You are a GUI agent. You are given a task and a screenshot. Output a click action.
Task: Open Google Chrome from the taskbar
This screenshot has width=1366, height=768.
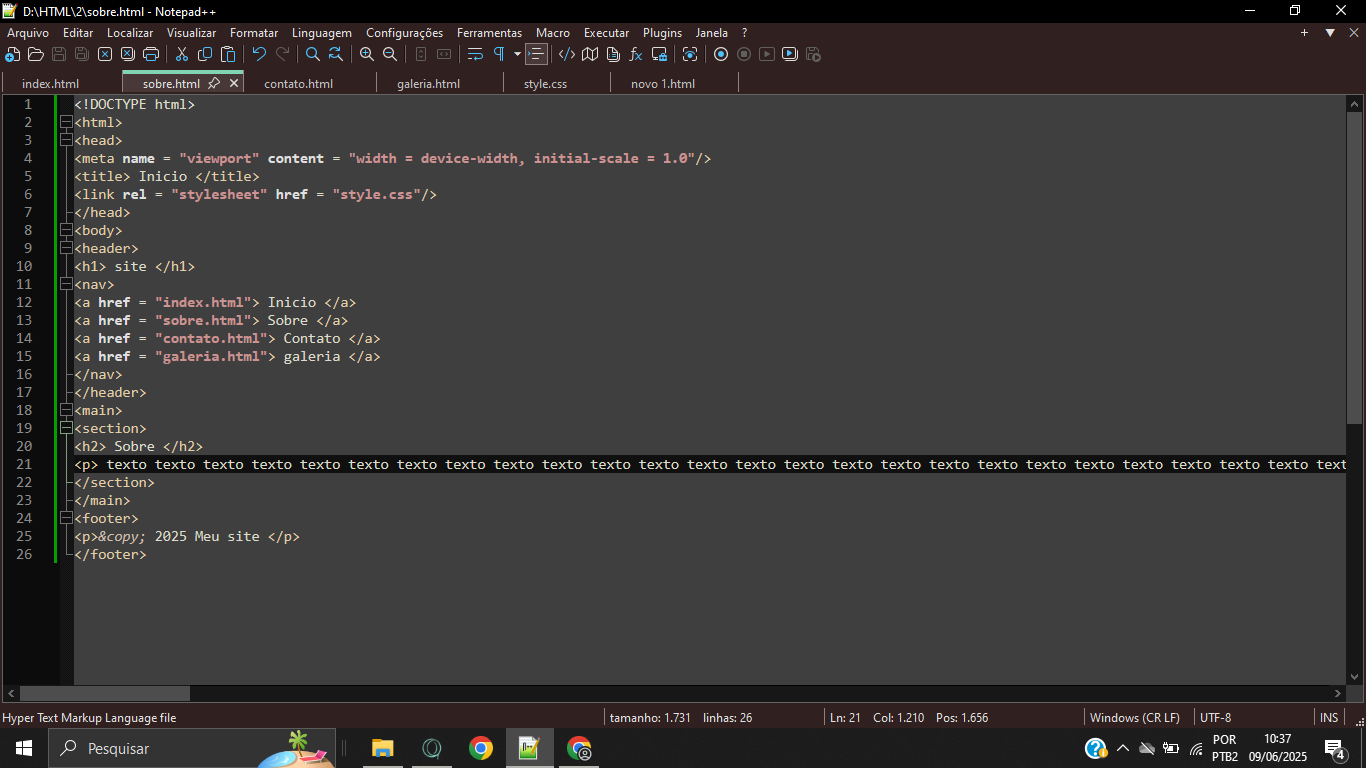point(481,748)
